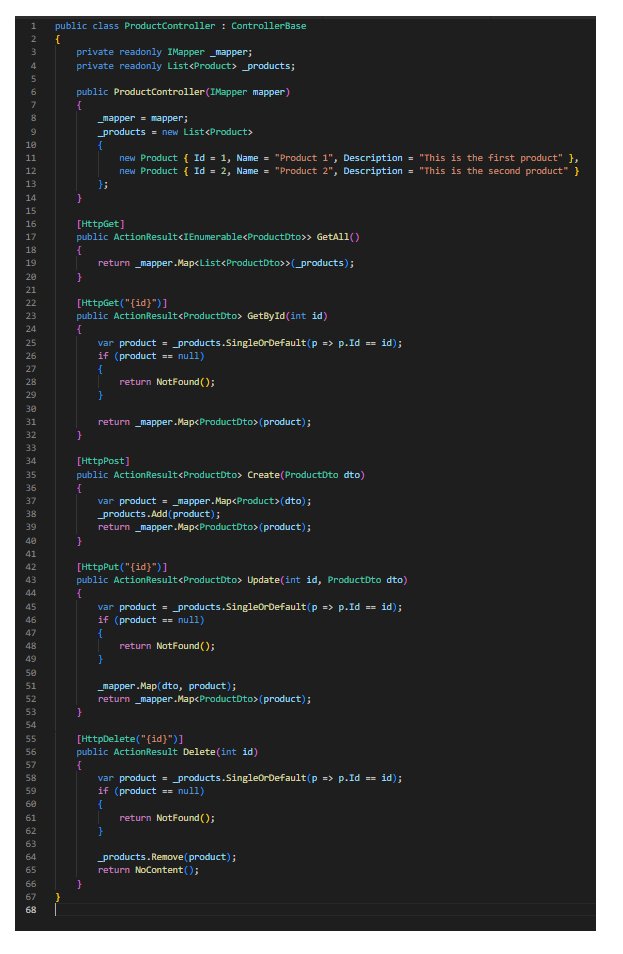Click the Create method name on line 35
Screen dimensions: 623x954
click(x=263, y=475)
